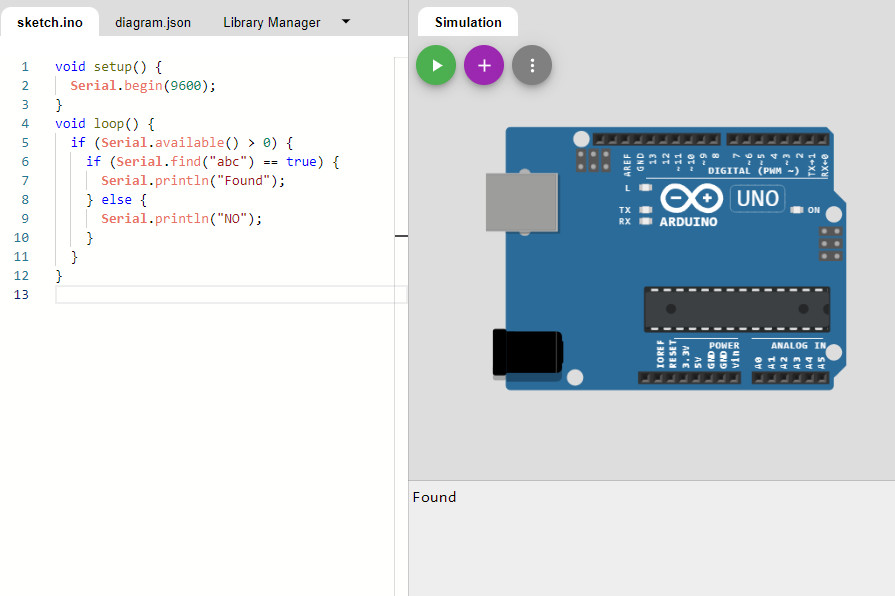Click the power pin header strip
This screenshot has width=895, height=596.
tap(690, 378)
